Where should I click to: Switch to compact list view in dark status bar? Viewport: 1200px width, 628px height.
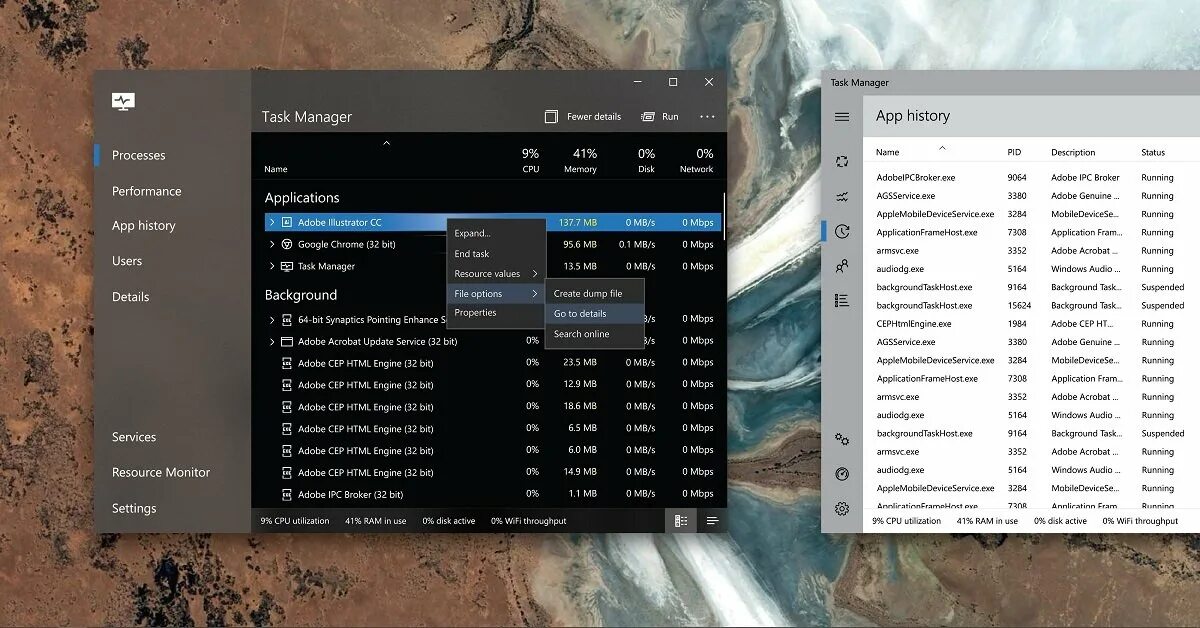[x=712, y=521]
